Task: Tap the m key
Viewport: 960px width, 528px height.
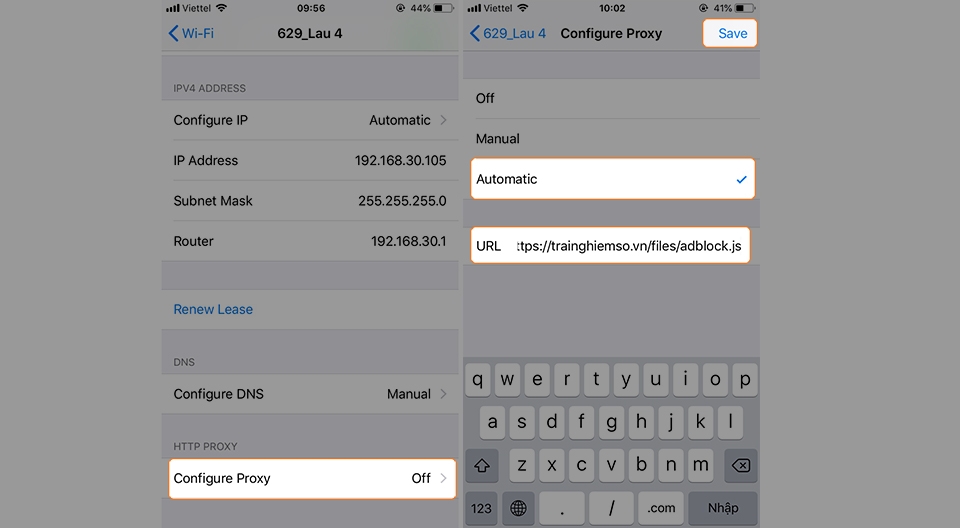Action: click(700, 465)
